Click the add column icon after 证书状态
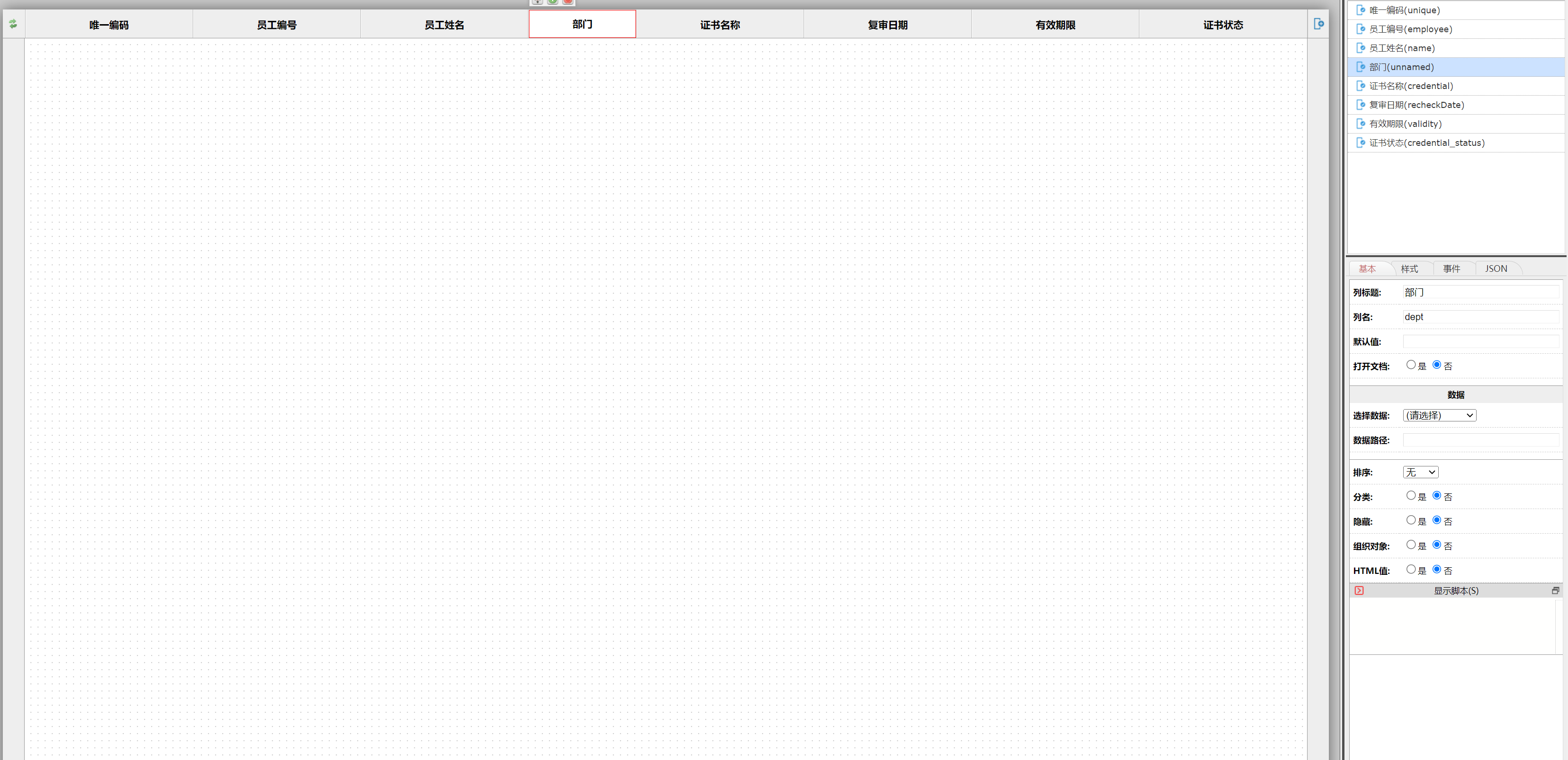 (x=1318, y=24)
